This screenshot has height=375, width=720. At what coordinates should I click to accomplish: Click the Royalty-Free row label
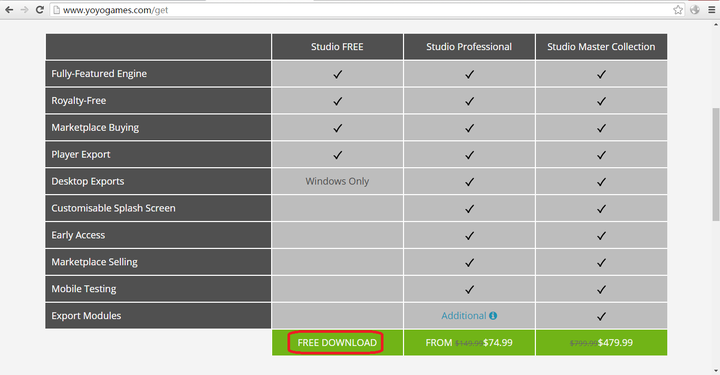[x=79, y=101]
